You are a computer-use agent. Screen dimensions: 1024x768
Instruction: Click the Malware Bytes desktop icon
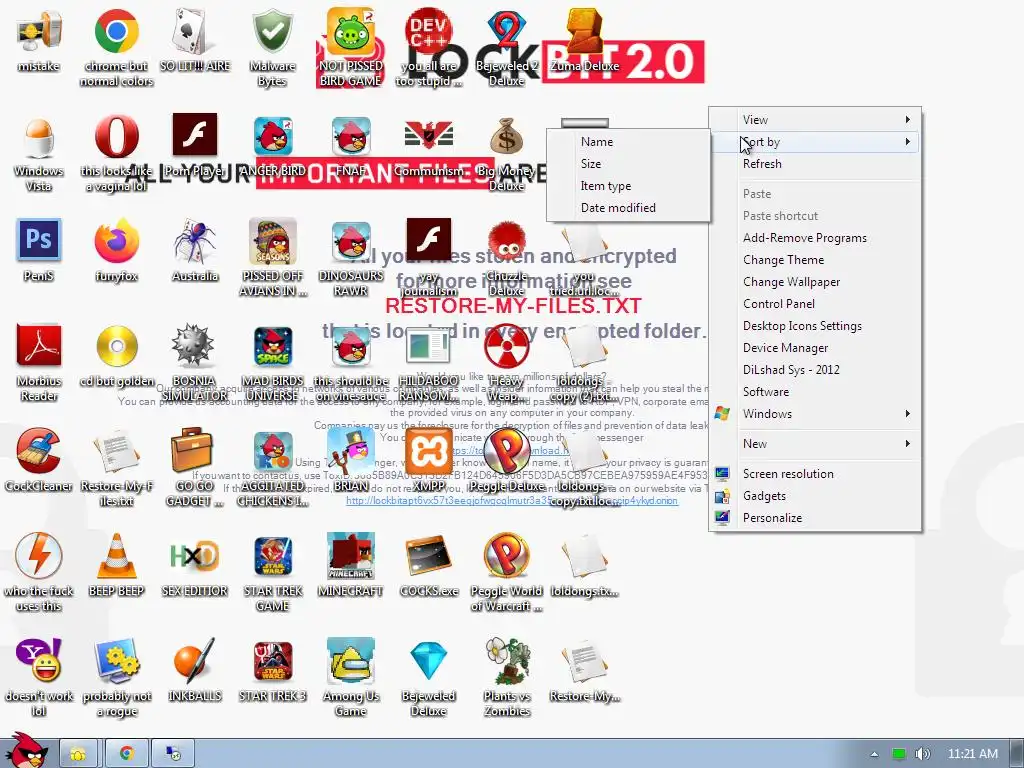pyautogui.click(x=272, y=47)
